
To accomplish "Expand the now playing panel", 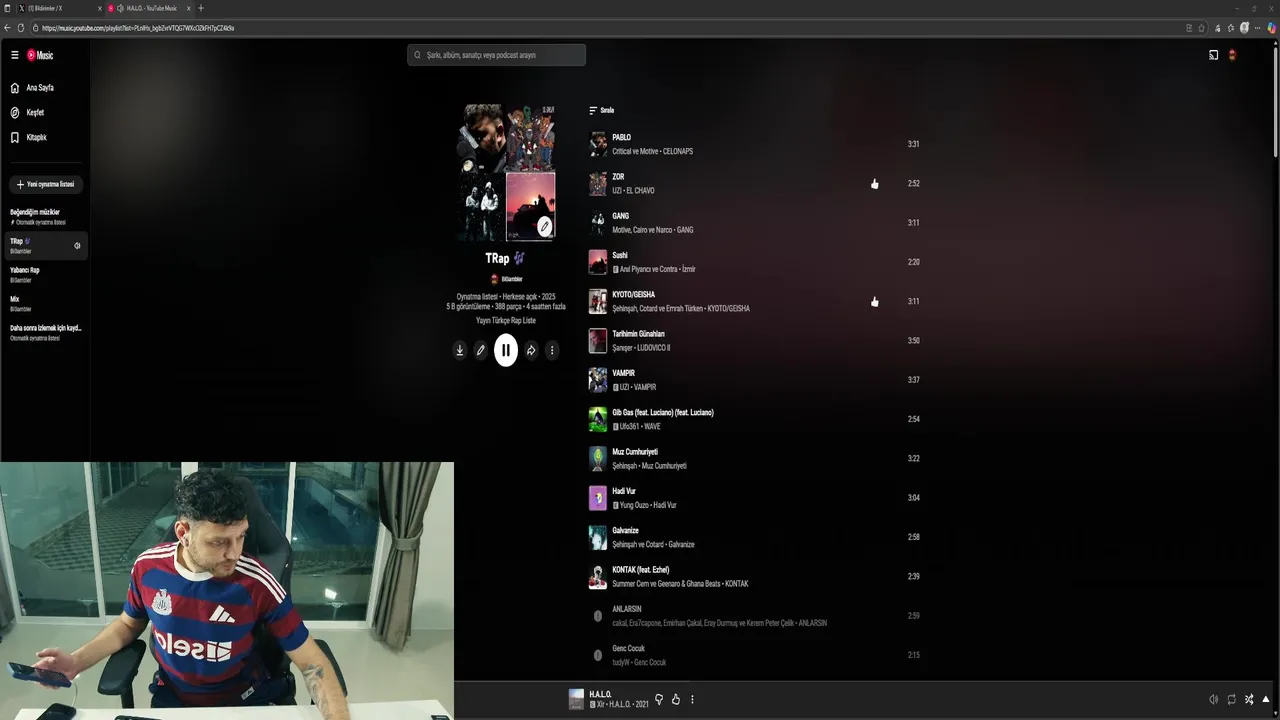I will 1266,699.
